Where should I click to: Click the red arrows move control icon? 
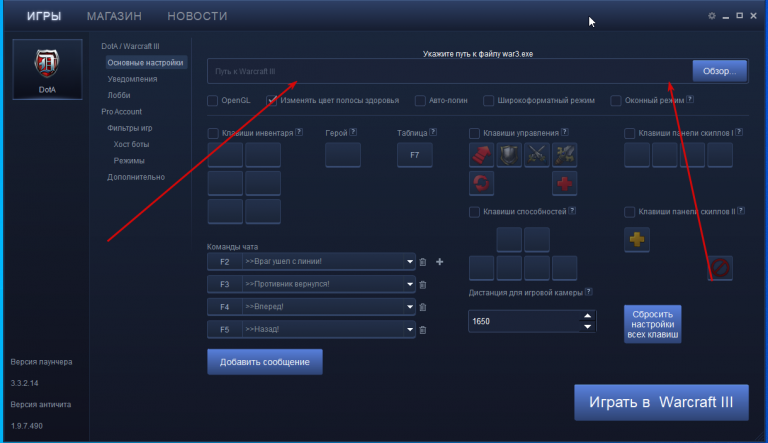pyautogui.click(x=481, y=155)
